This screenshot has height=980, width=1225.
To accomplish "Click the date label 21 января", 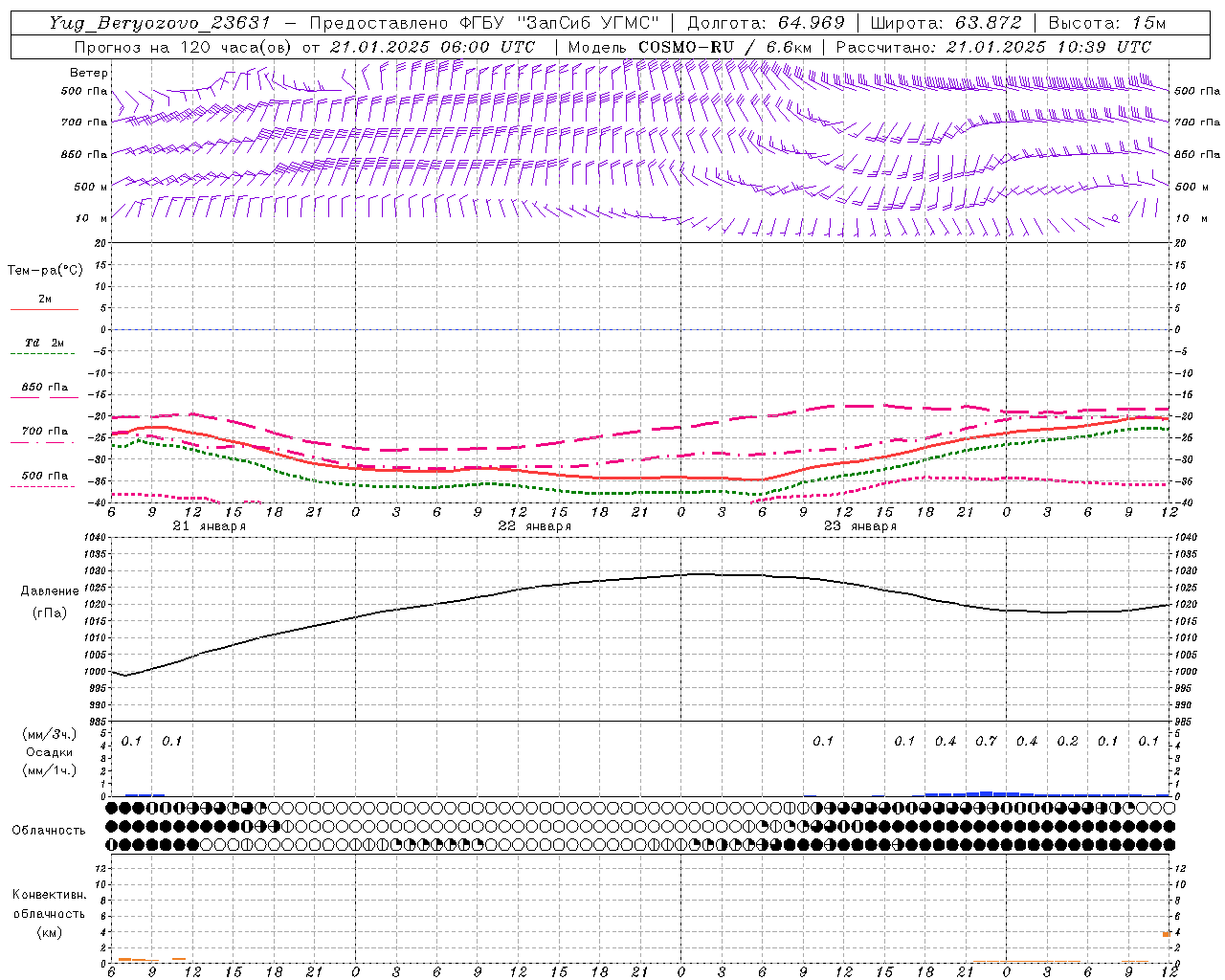I will 209,526.
